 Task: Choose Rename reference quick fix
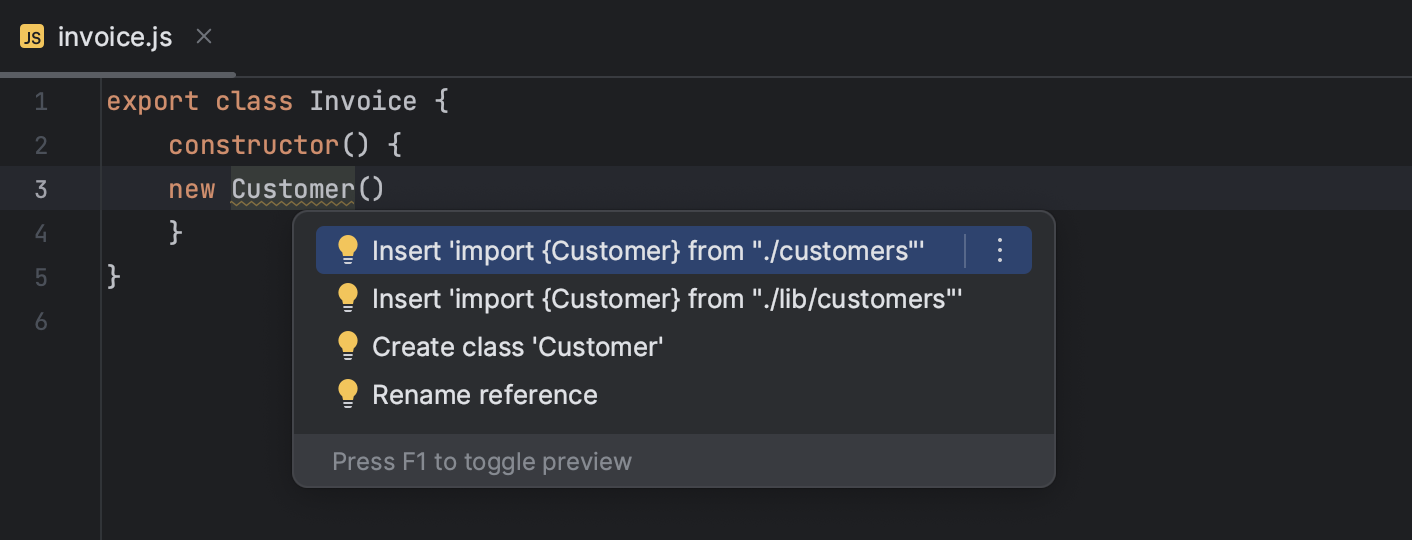pyautogui.click(x=484, y=394)
